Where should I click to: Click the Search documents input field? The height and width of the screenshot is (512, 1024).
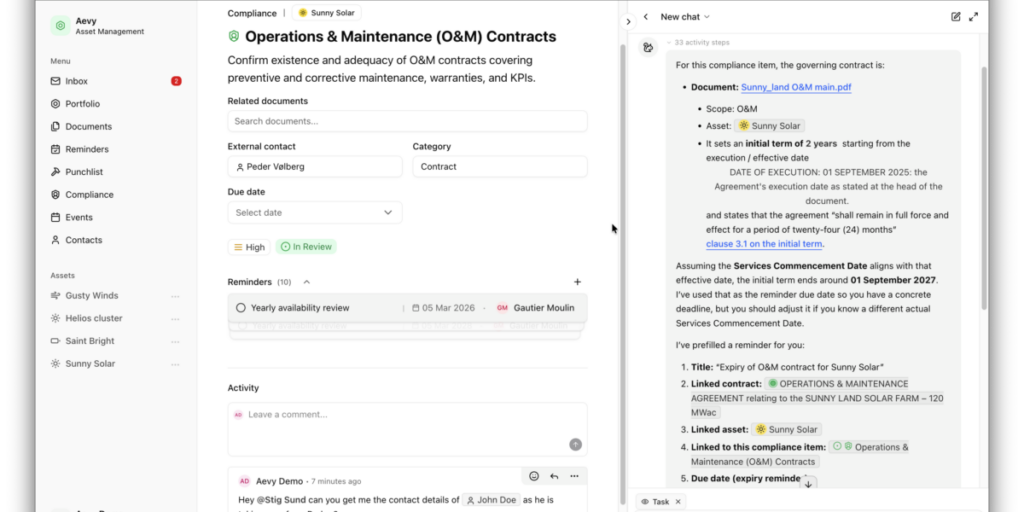point(407,121)
